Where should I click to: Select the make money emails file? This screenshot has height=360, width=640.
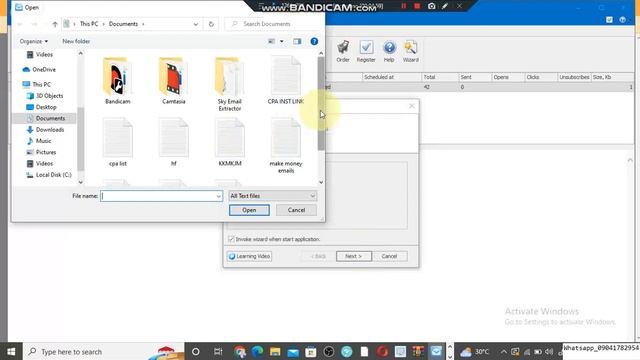tap(286, 146)
